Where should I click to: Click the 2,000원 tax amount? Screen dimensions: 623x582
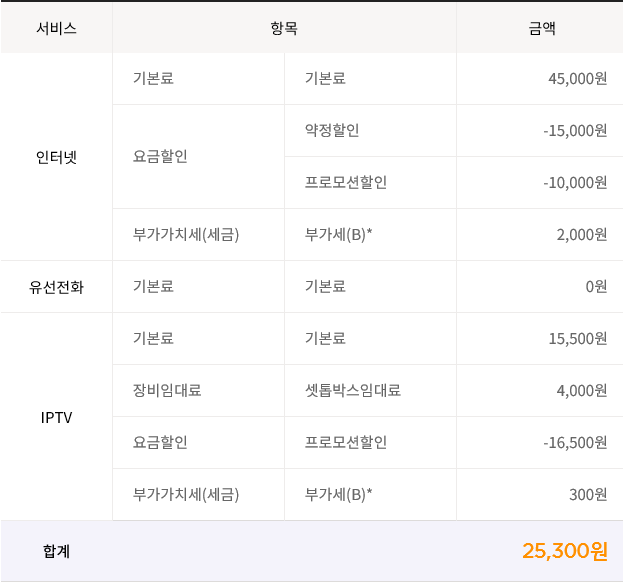pos(581,235)
